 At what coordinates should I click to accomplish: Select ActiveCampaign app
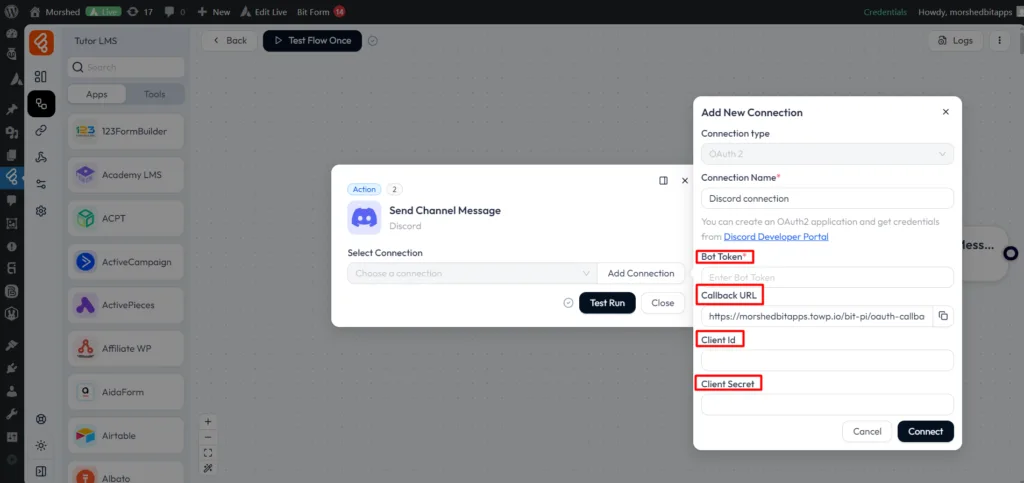point(126,262)
